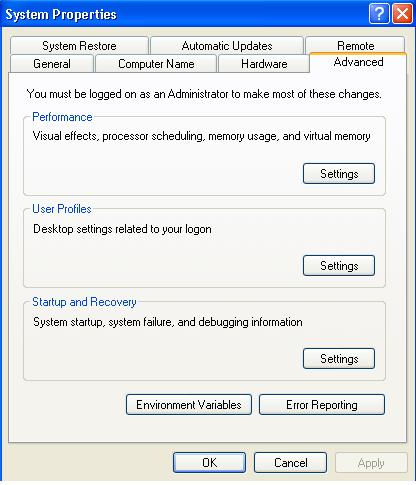Click the question mark Help icon

(x=379, y=14)
